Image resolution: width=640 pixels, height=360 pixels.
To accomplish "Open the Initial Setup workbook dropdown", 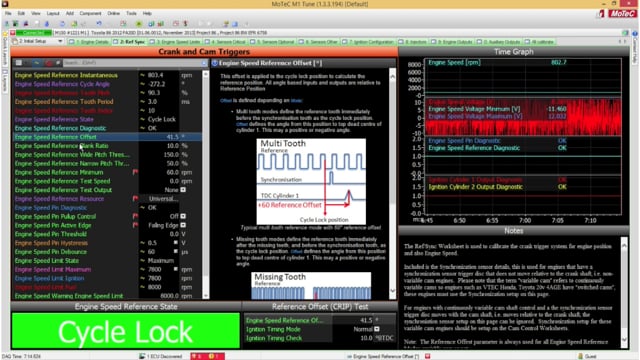I will (60, 42).
